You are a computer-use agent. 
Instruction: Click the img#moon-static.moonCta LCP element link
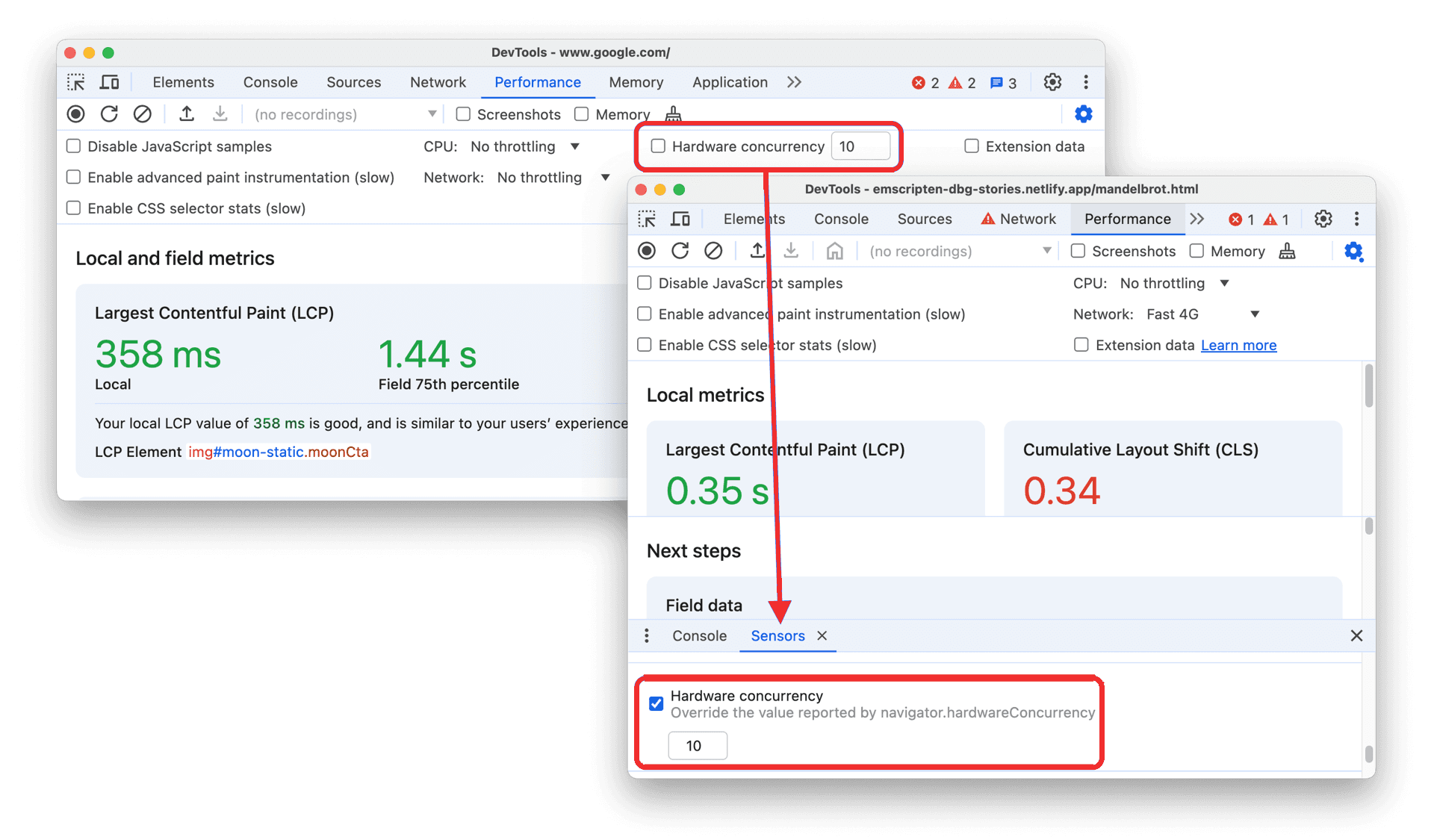pyautogui.click(x=279, y=452)
